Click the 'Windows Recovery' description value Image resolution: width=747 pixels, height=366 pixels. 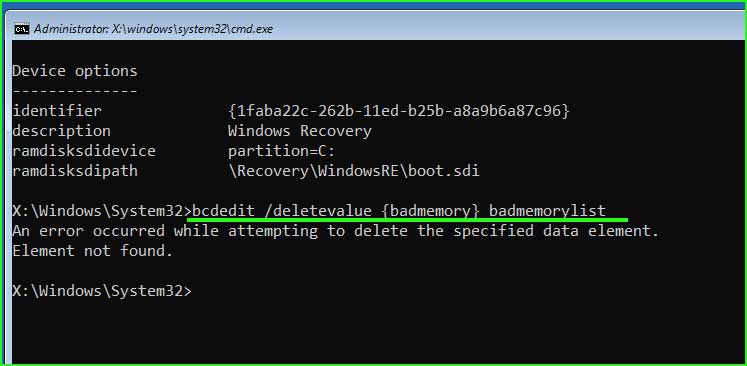(300, 131)
